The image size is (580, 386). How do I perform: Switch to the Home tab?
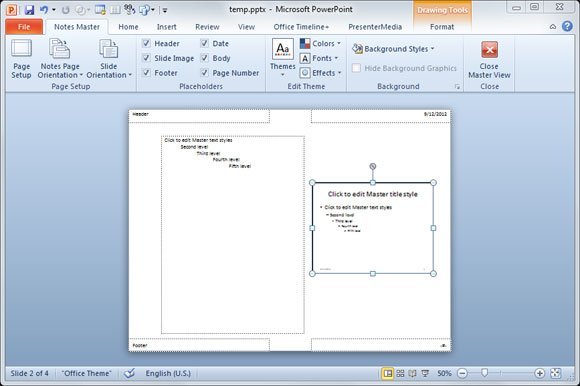pos(128,27)
